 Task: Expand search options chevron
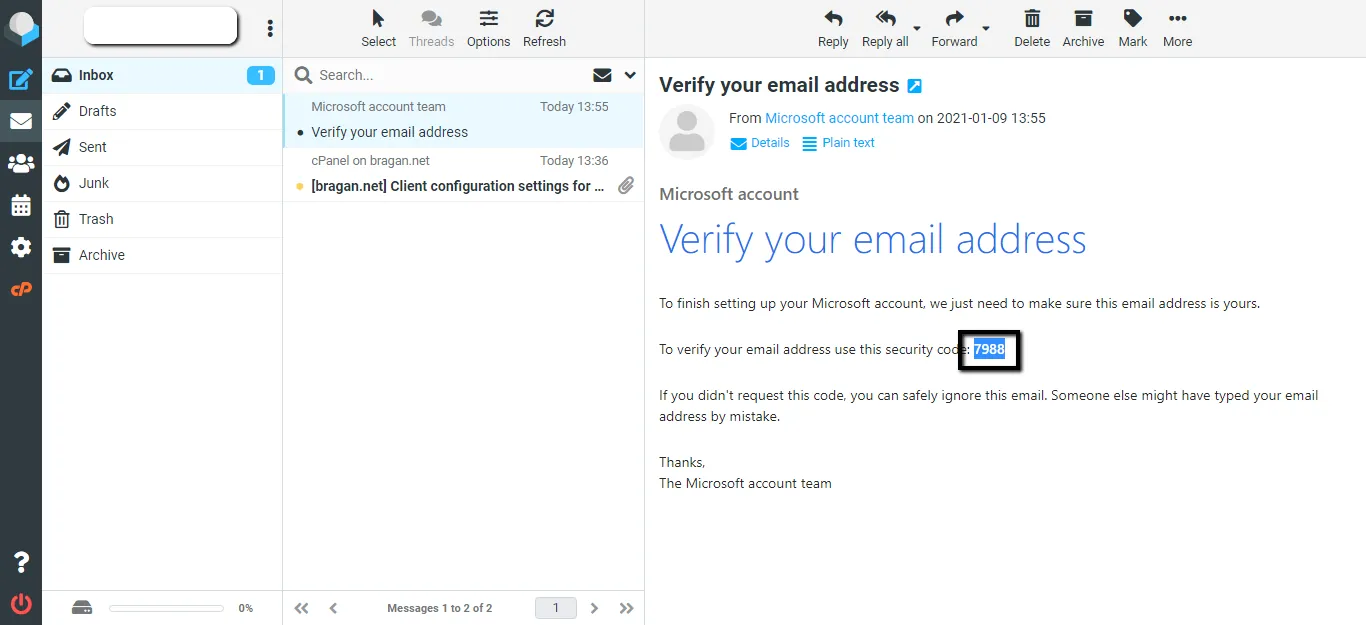tap(630, 75)
